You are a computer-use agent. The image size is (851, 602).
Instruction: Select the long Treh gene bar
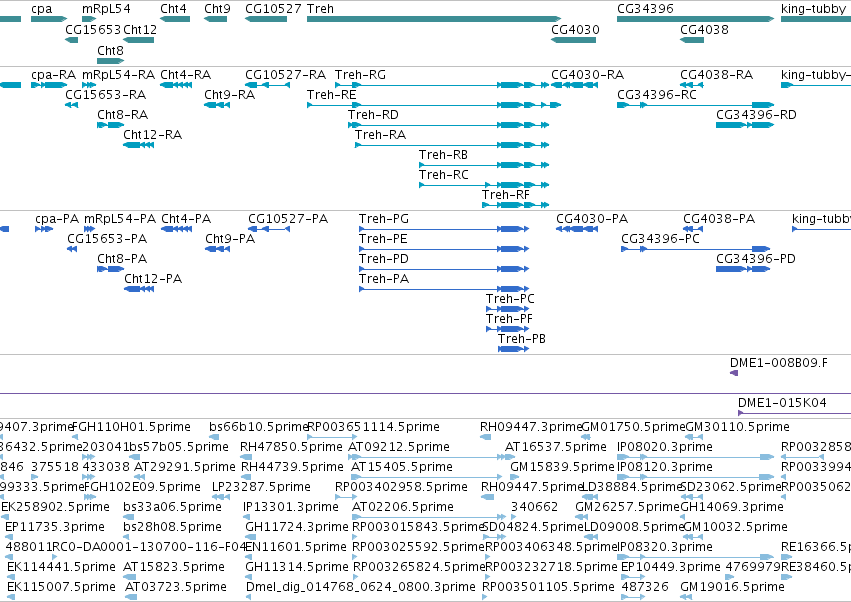coord(434,19)
